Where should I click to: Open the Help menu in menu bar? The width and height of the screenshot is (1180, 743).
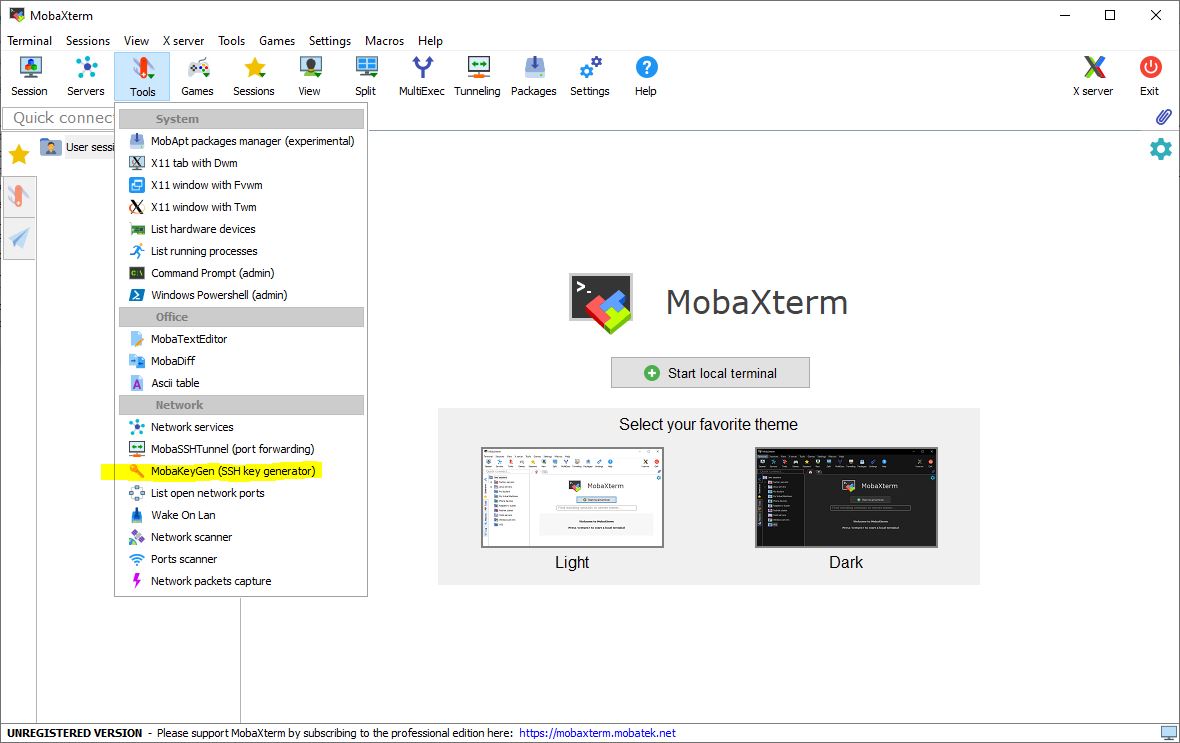point(430,41)
